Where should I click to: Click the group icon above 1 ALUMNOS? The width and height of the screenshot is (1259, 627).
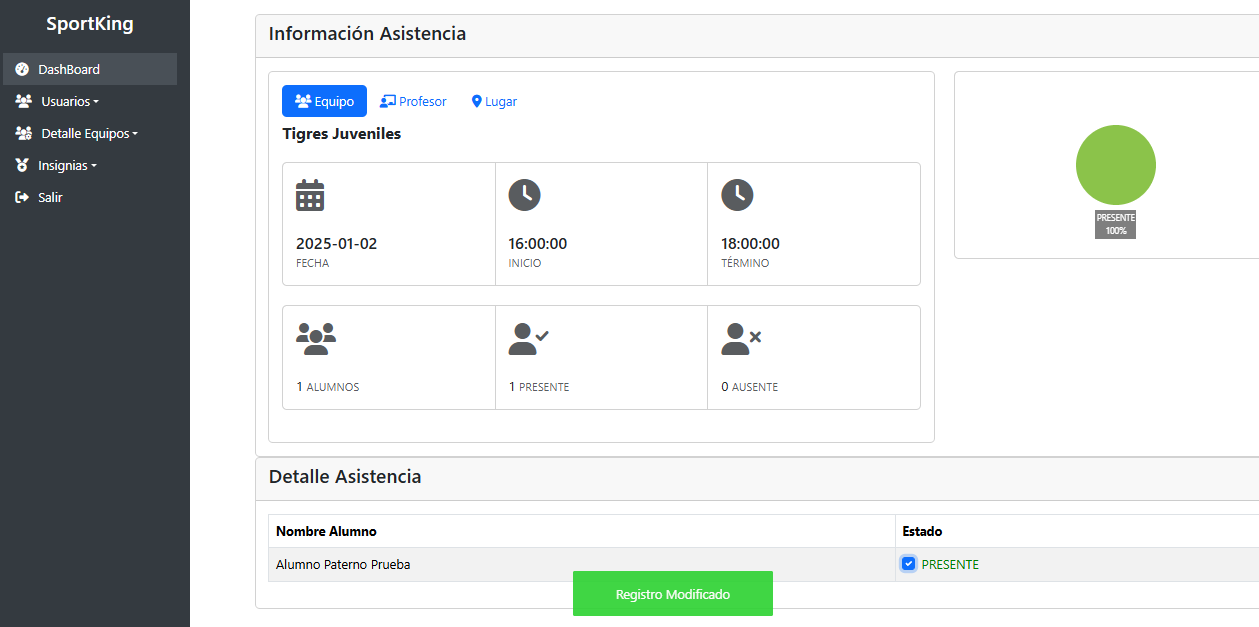(x=316, y=338)
